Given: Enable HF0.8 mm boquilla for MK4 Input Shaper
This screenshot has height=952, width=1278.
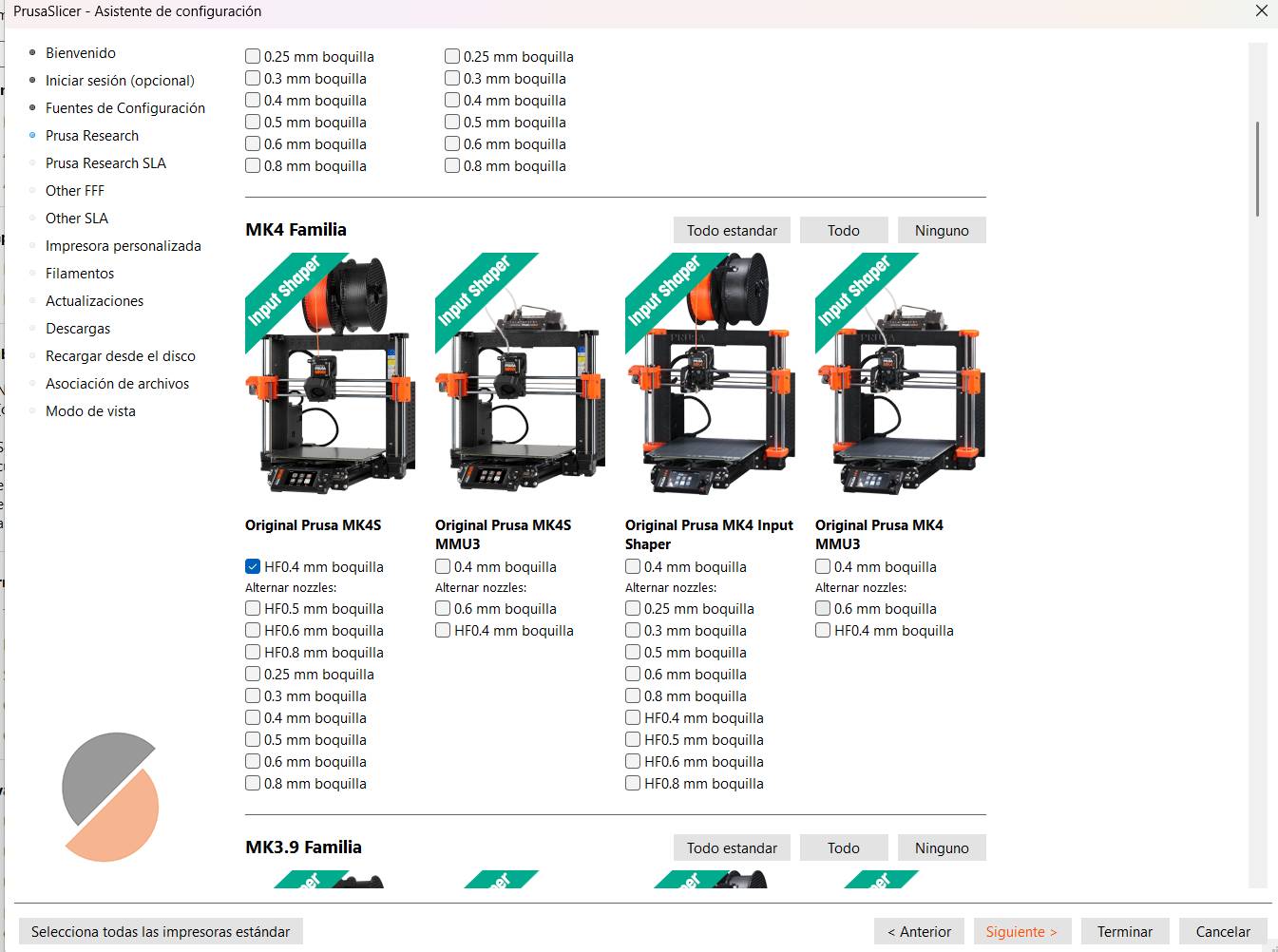Looking at the screenshot, I should [x=633, y=784].
